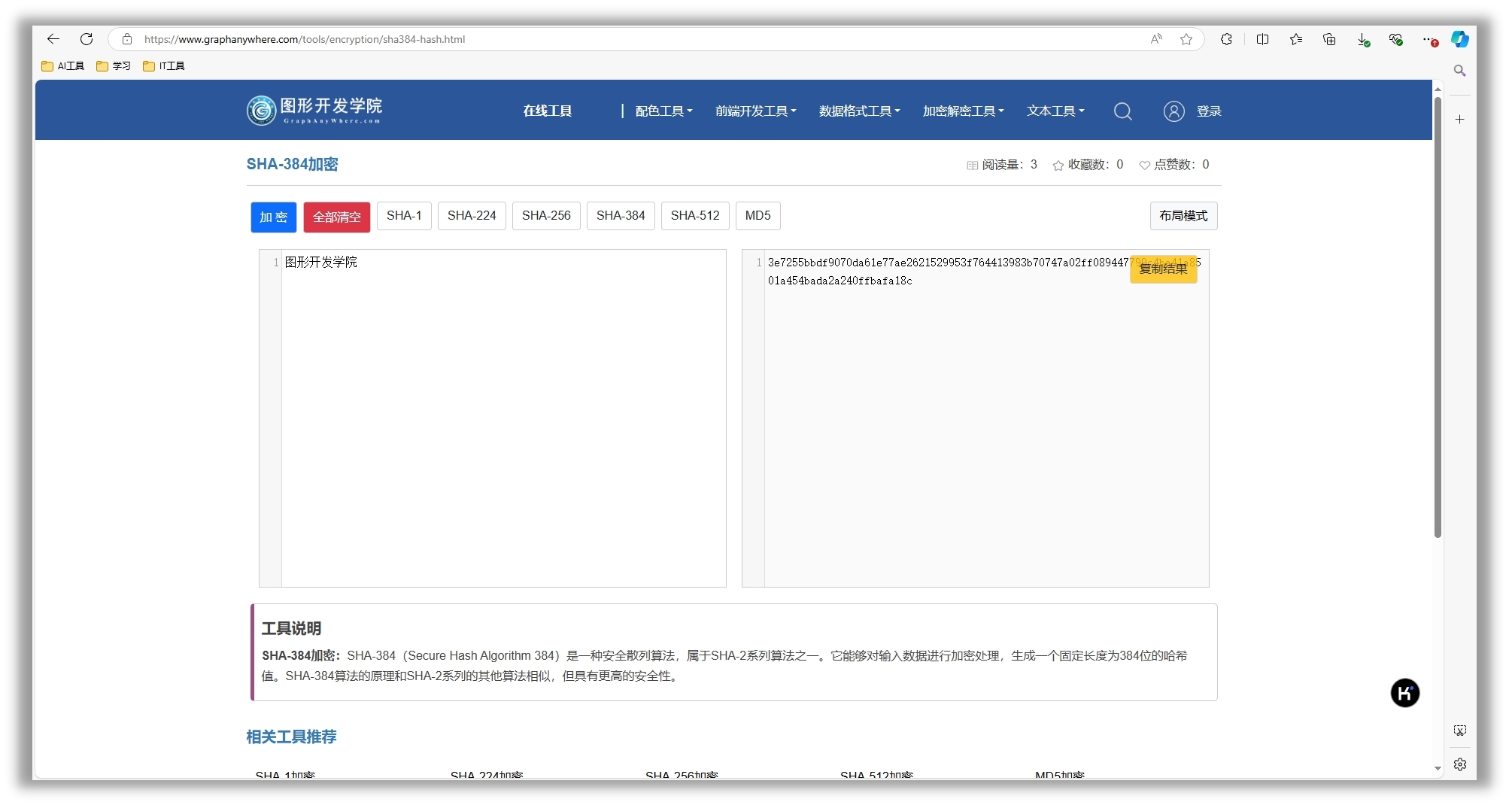Viewport: 1512px width, 805px height.
Task: Click the blue 加密 encrypt button
Action: click(x=274, y=217)
